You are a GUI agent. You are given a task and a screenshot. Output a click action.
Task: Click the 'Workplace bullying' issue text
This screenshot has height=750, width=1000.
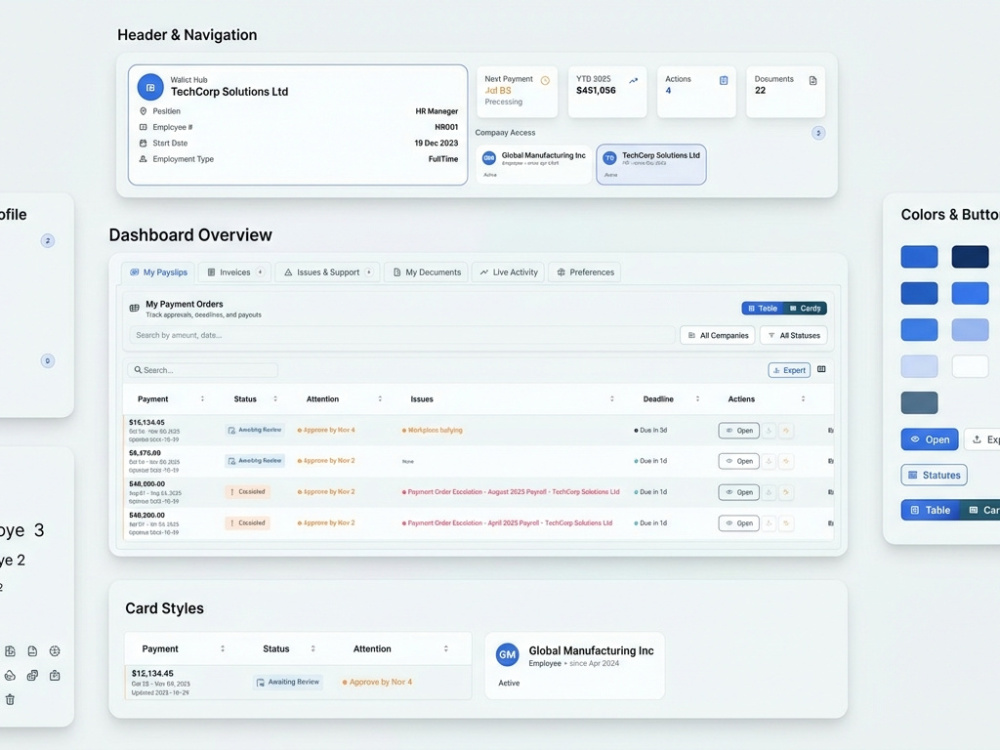[435, 430]
